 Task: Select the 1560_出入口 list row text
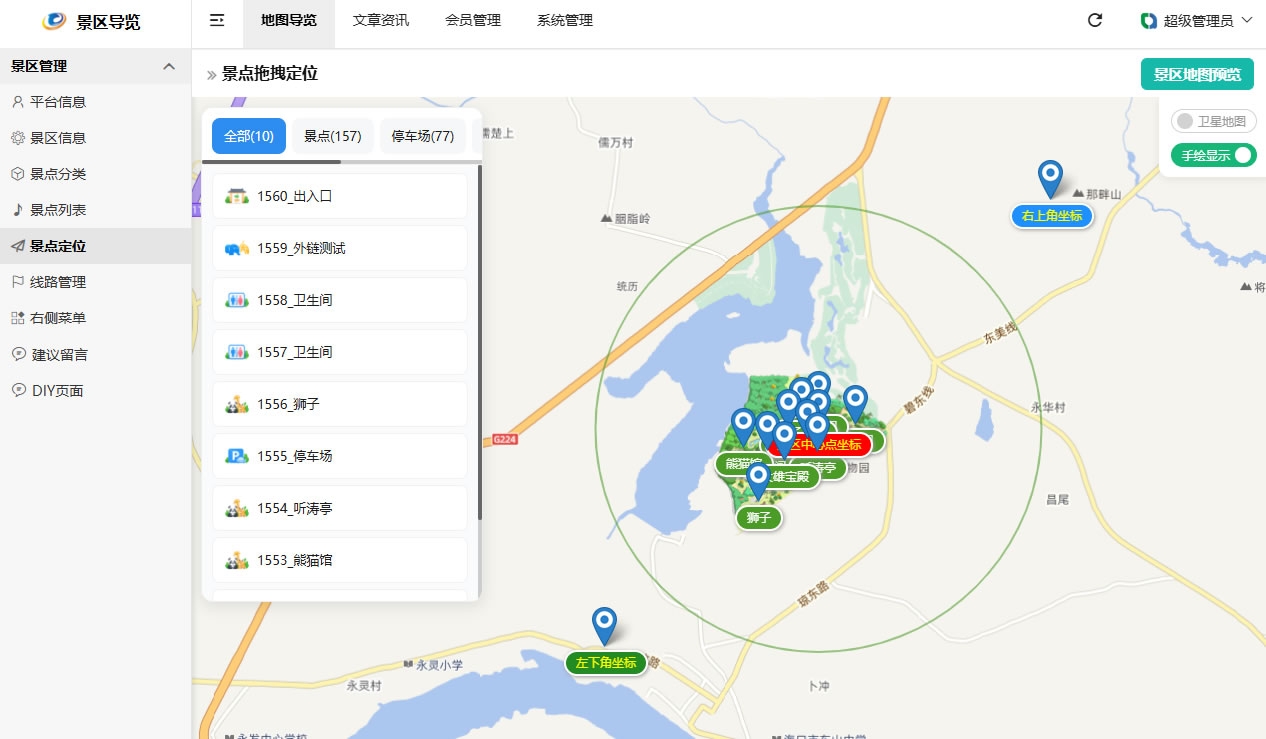[294, 196]
